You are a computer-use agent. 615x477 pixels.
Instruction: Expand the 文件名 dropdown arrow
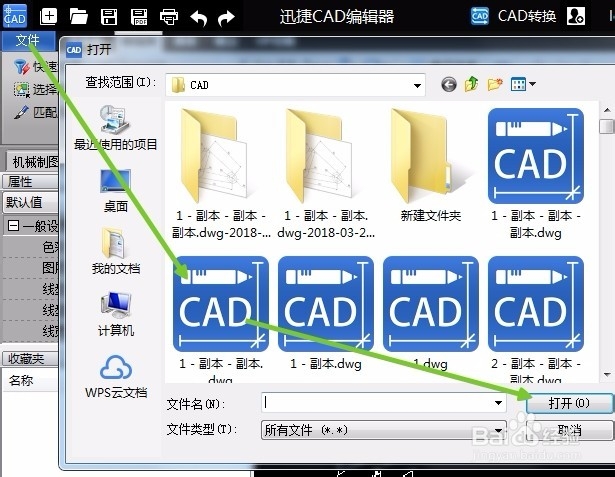[498, 403]
